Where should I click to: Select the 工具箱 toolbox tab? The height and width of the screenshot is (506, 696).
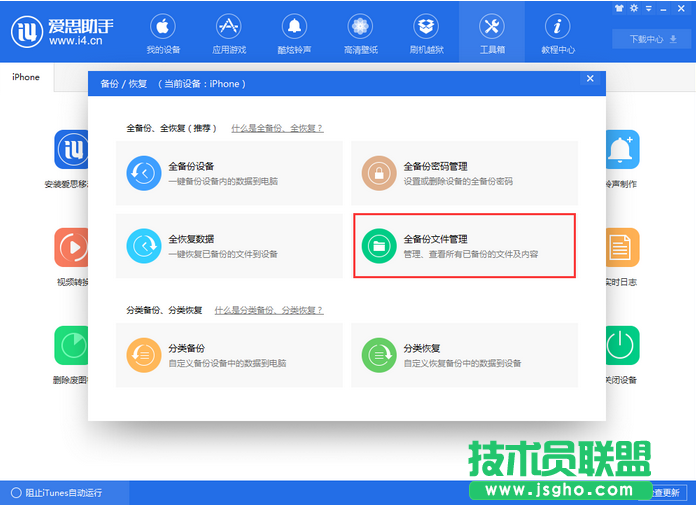click(x=492, y=34)
